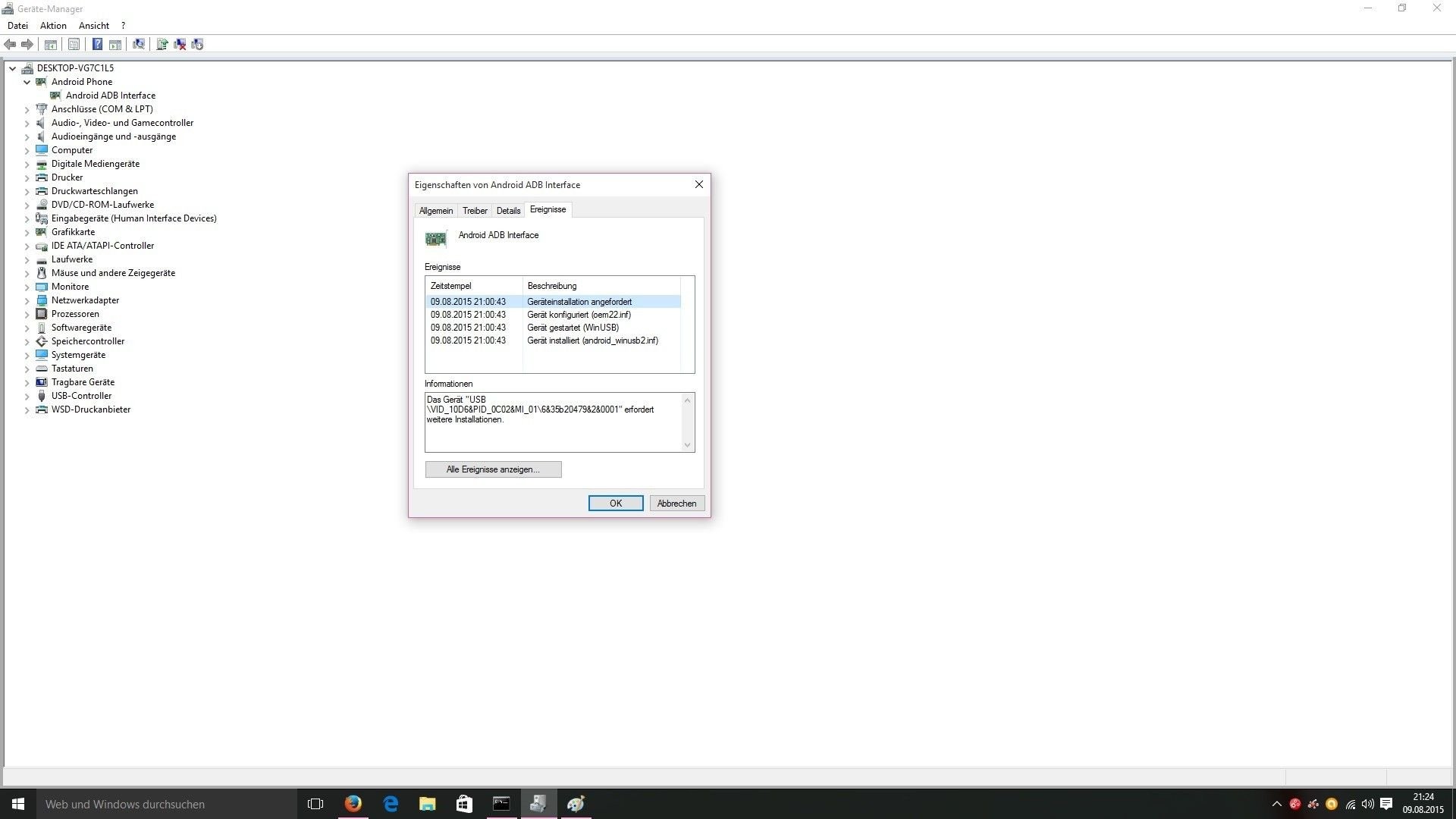Image resolution: width=1456 pixels, height=819 pixels.
Task: Expand Audio-, Video- und Gamecontroller
Action: tap(27, 123)
